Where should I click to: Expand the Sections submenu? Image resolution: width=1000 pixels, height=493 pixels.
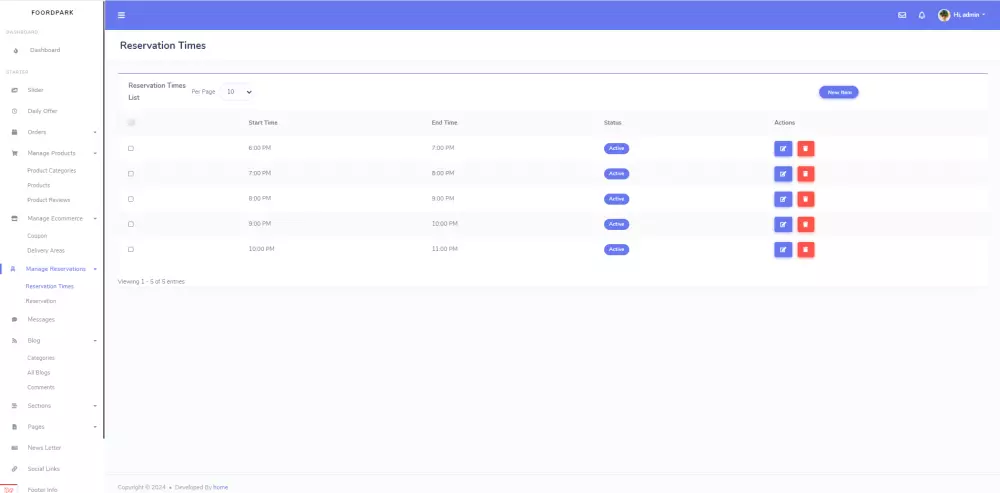[x=95, y=406]
